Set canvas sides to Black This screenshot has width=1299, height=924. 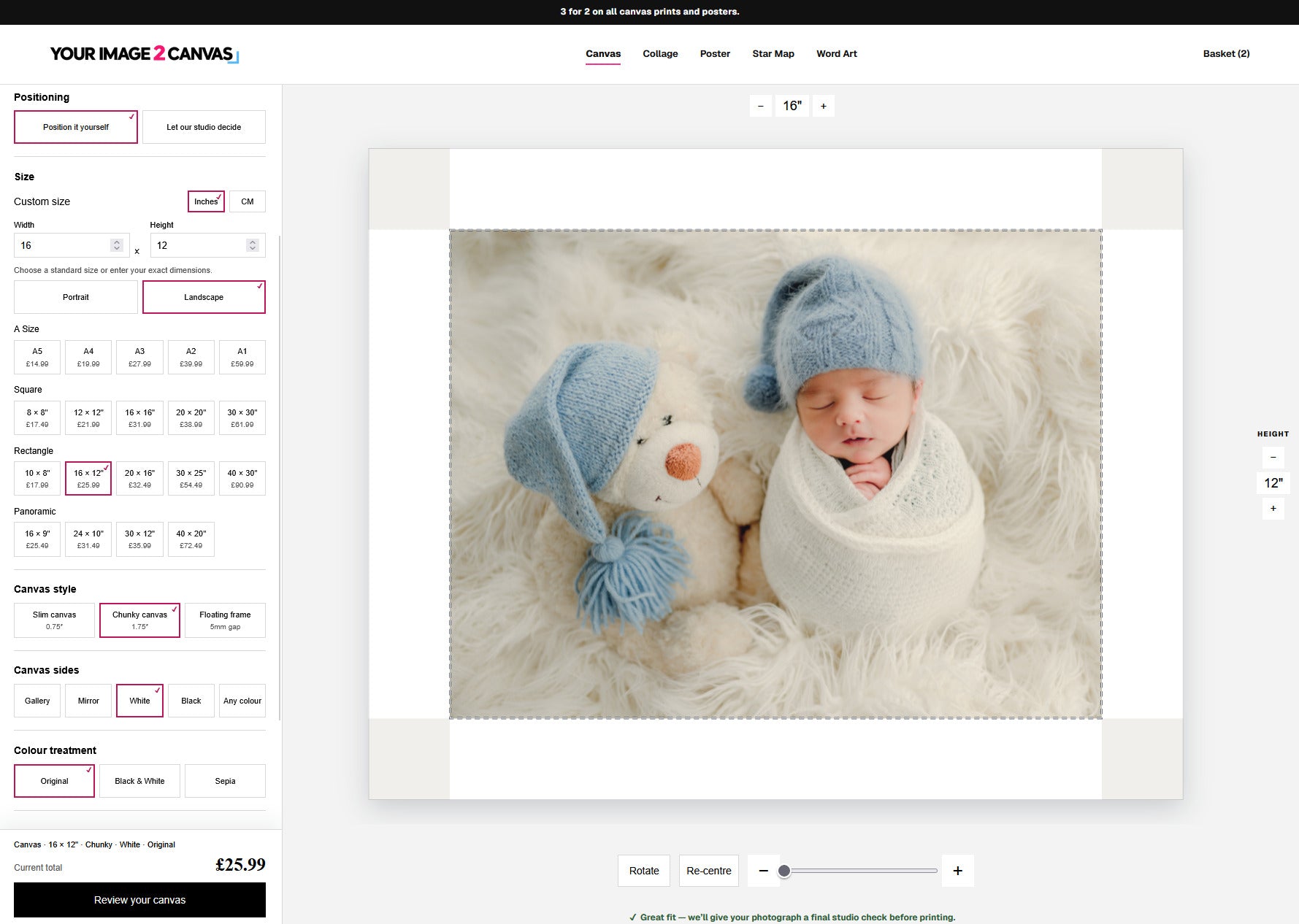pos(191,701)
